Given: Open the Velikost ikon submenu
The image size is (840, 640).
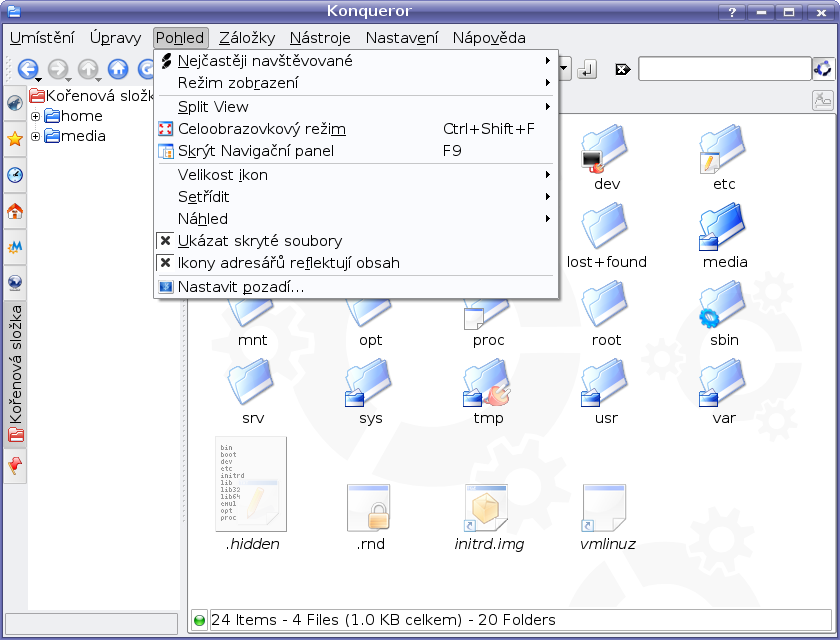Looking at the screenshot, I should (x=356, y=175).
